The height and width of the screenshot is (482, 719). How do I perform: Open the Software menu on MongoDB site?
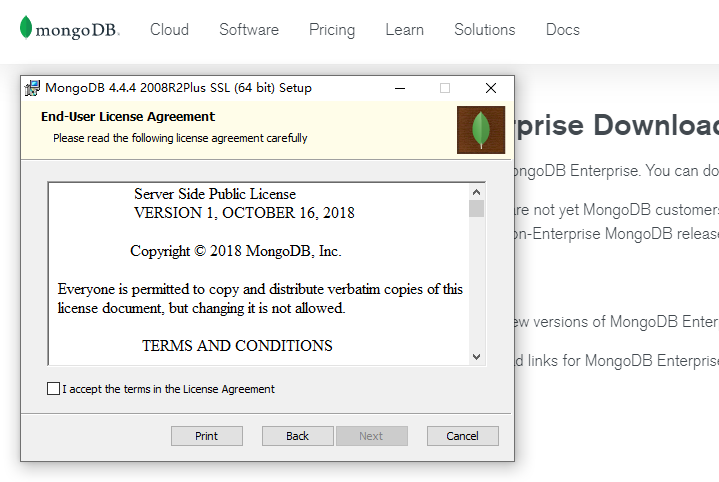click(x=249, y=30)
